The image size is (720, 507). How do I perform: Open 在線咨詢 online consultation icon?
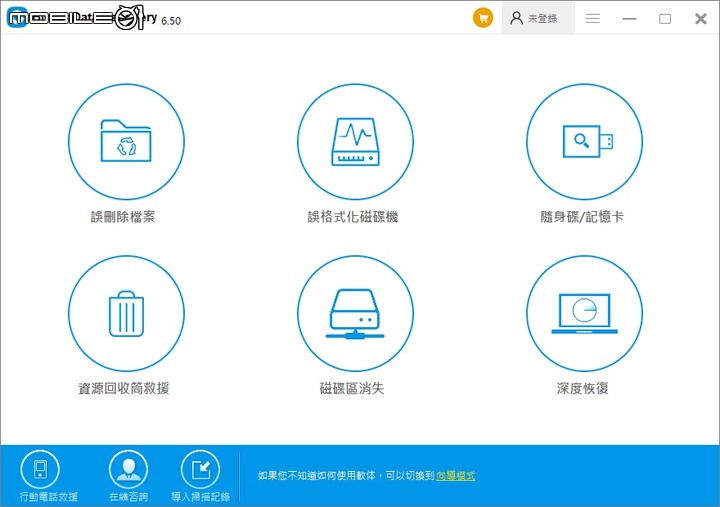click(x=129, y=469)
